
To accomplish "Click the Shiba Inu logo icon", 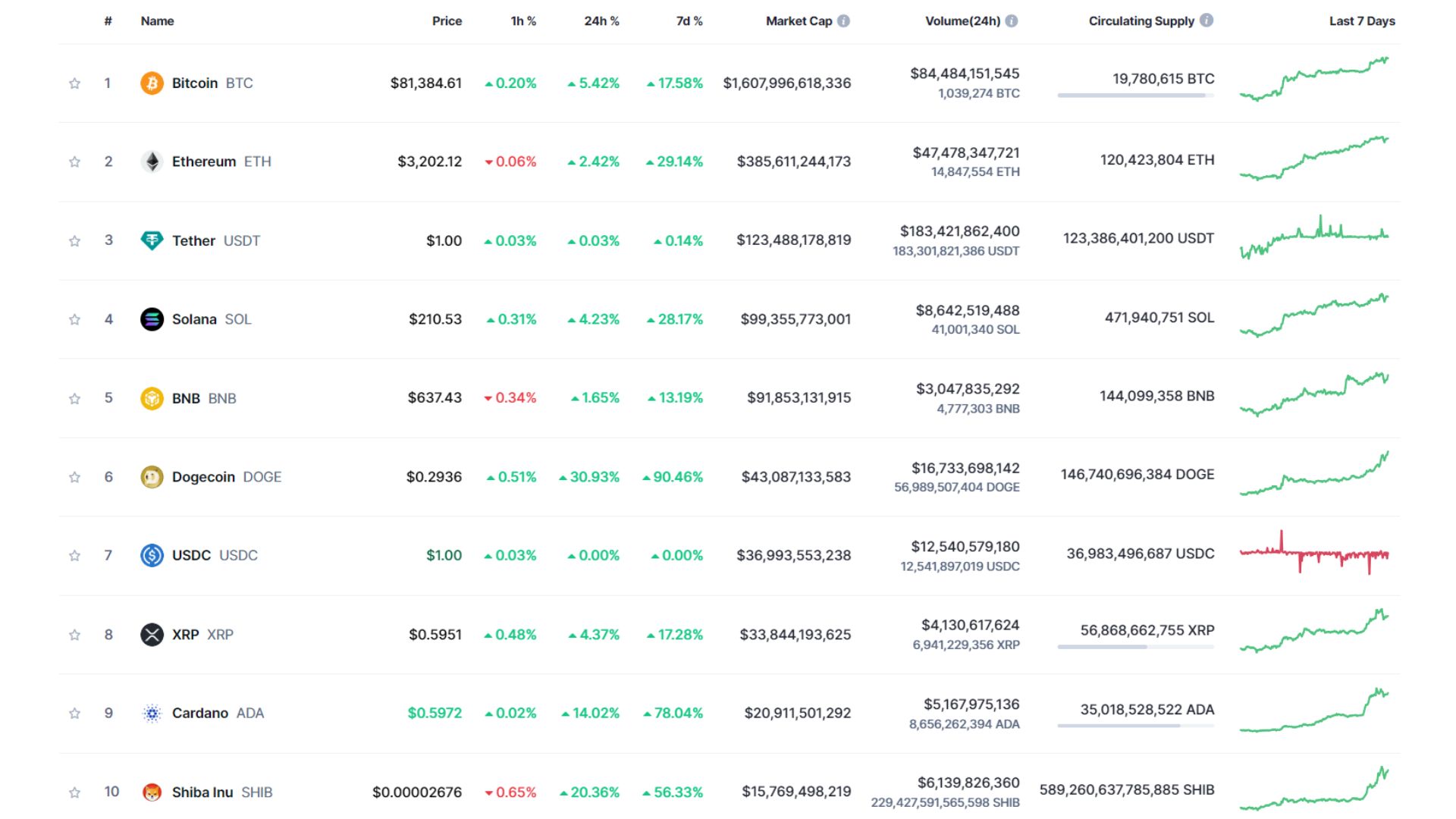I will point(152,792).
